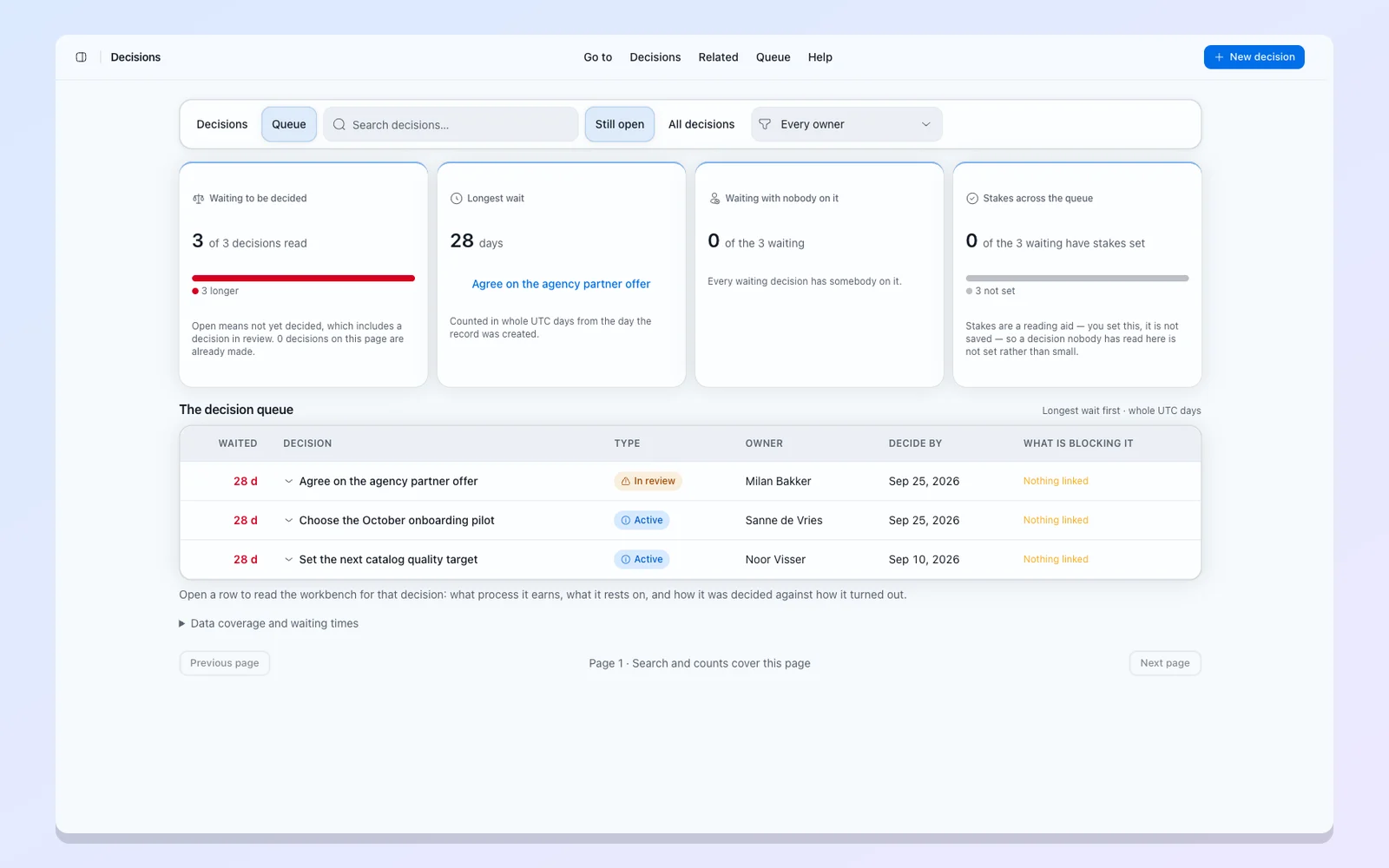The width and height of the screenshot is (1389, 868).
Task: Click Nothing linked in catalog quality row
Action: (x=1056, y=560)
